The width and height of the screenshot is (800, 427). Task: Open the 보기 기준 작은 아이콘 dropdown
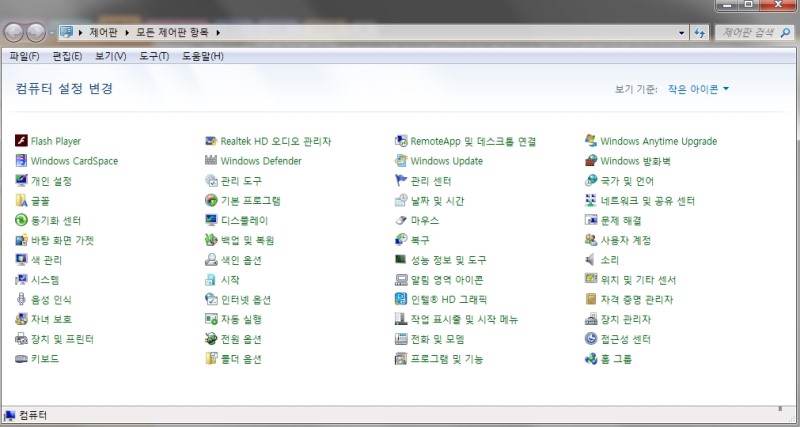click(698, 89)
